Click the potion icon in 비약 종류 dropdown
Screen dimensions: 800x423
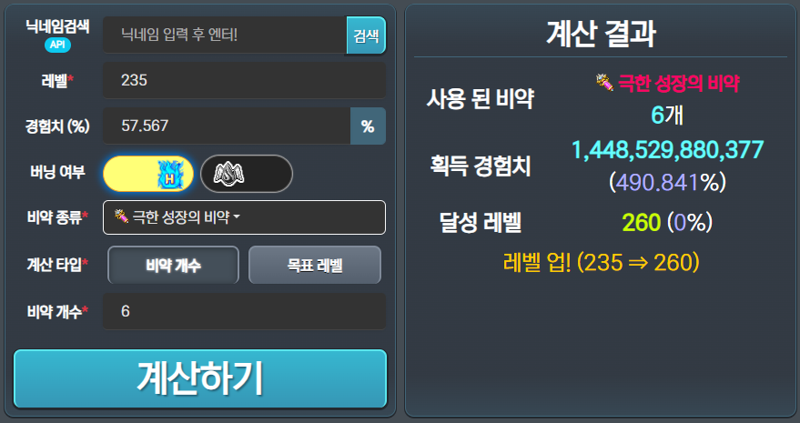pyautogui.click(x=121, y=216)
